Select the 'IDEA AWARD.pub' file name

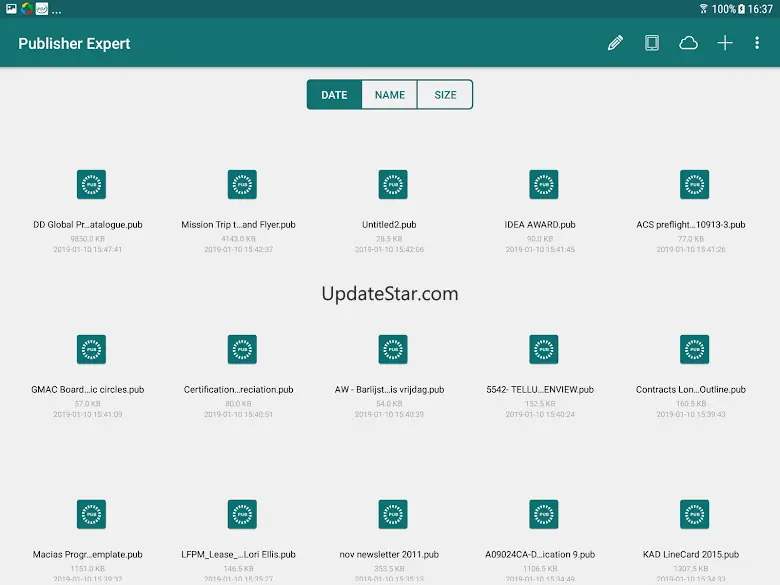tap(540, 225)
